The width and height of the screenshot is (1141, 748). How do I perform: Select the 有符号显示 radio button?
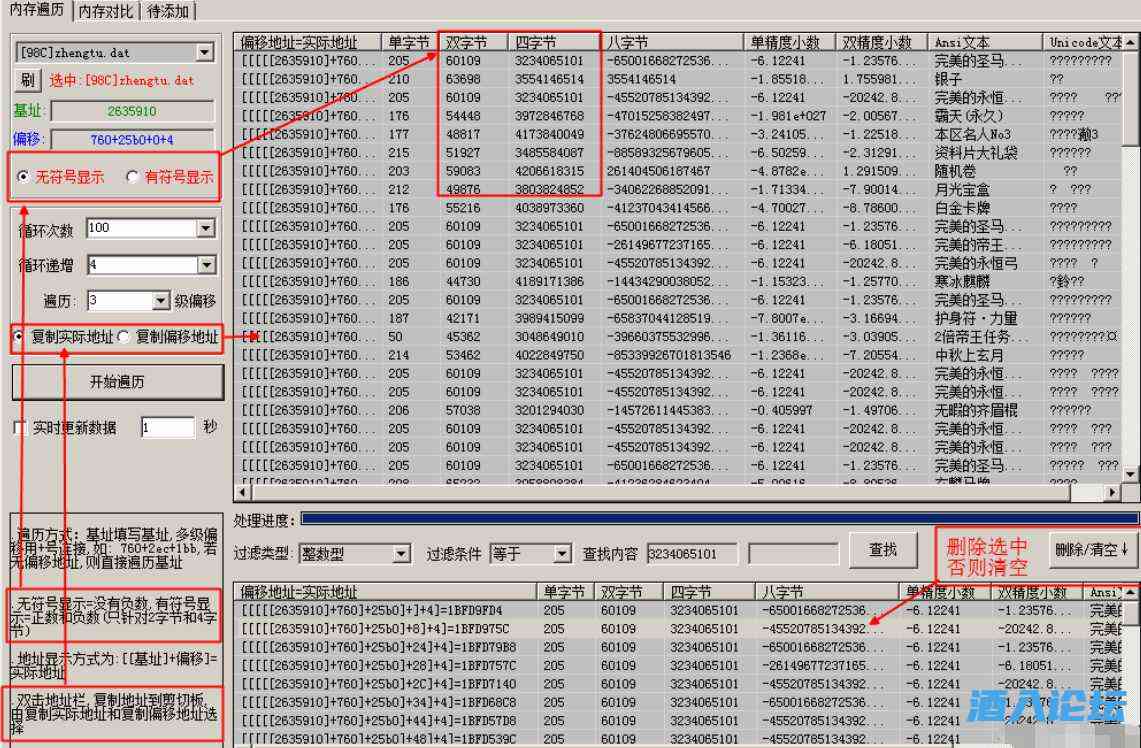[x=132, y=177]
